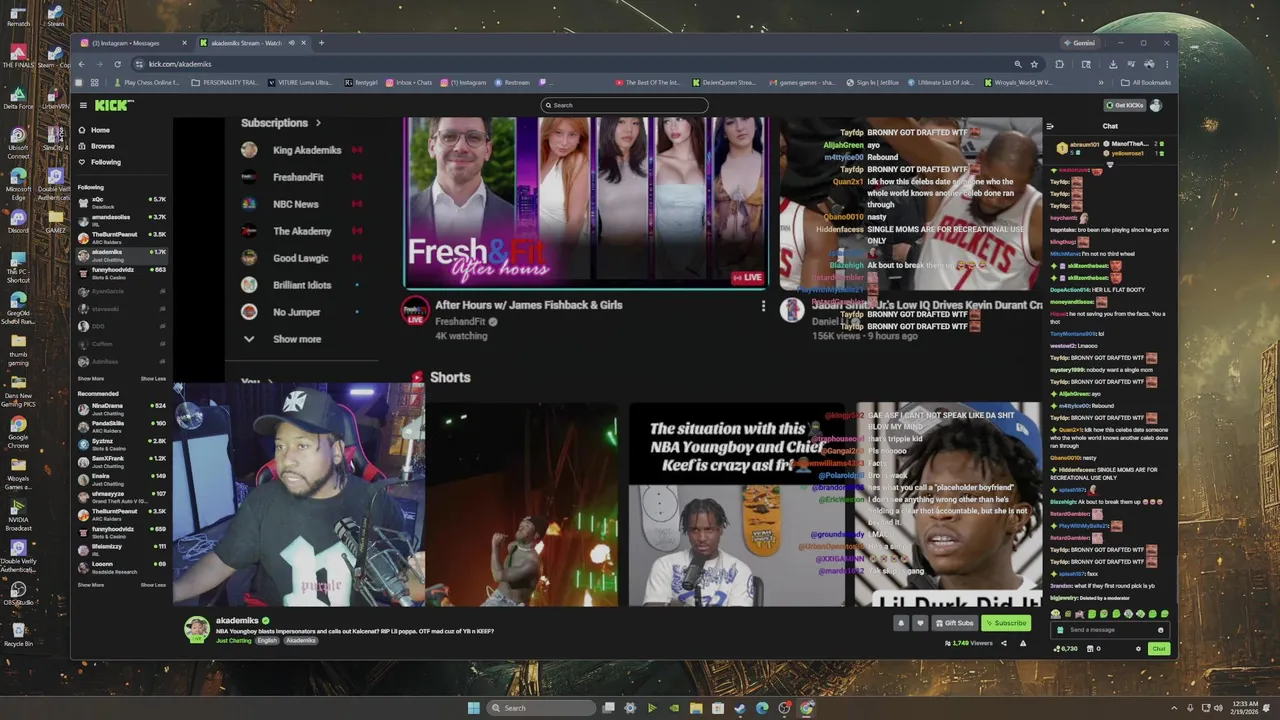Show hidden system tray icons

click(1175, 708)
